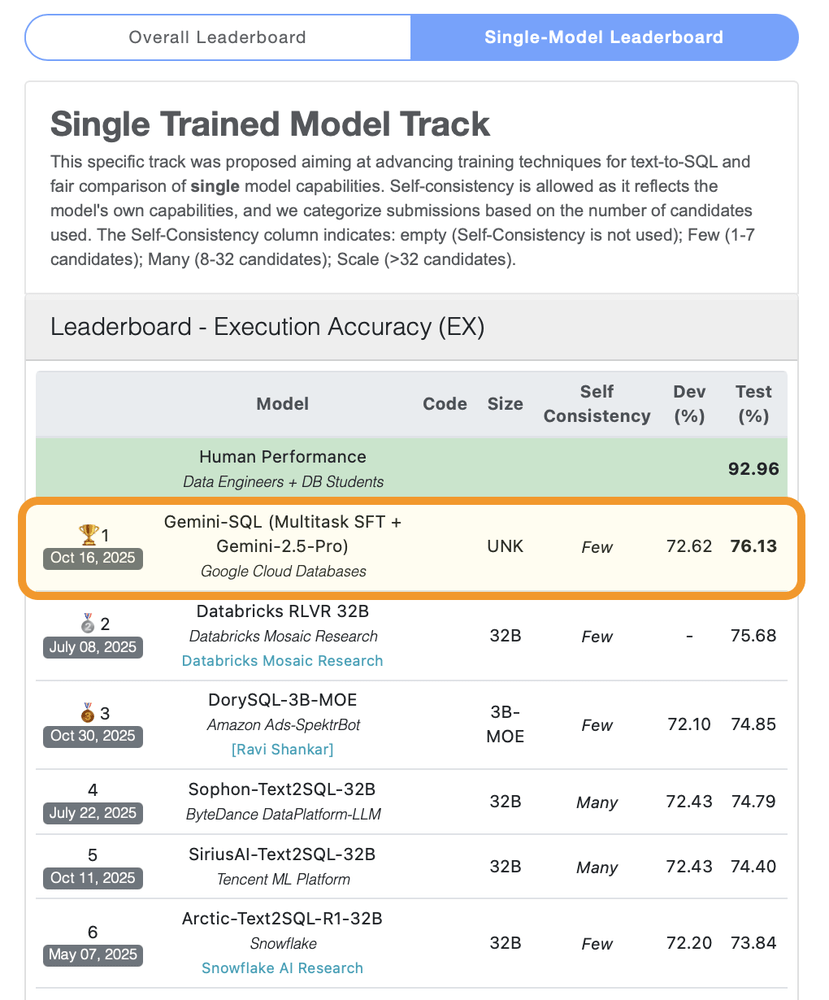Switch to the Overall Leaderboard tab
Screen dimensions: 829x1000
[x=217, y=37]
